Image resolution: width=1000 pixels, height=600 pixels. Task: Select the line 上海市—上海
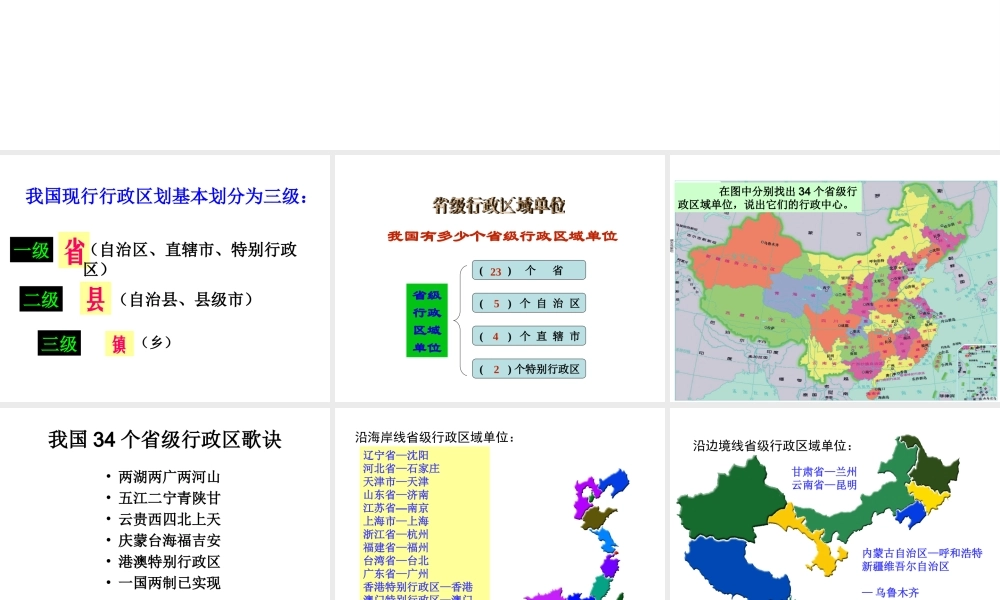coord(396,521)
